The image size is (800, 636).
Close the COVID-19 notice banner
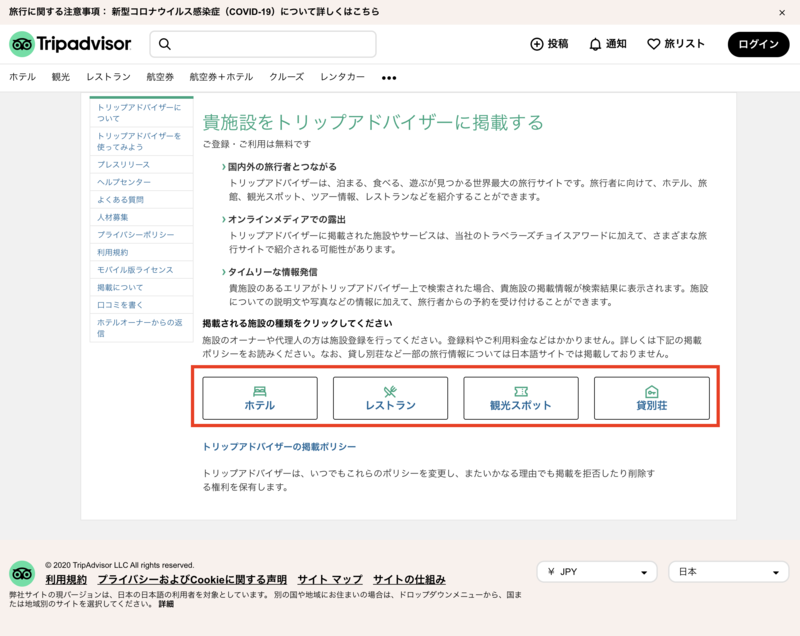(x=782, y=13)
